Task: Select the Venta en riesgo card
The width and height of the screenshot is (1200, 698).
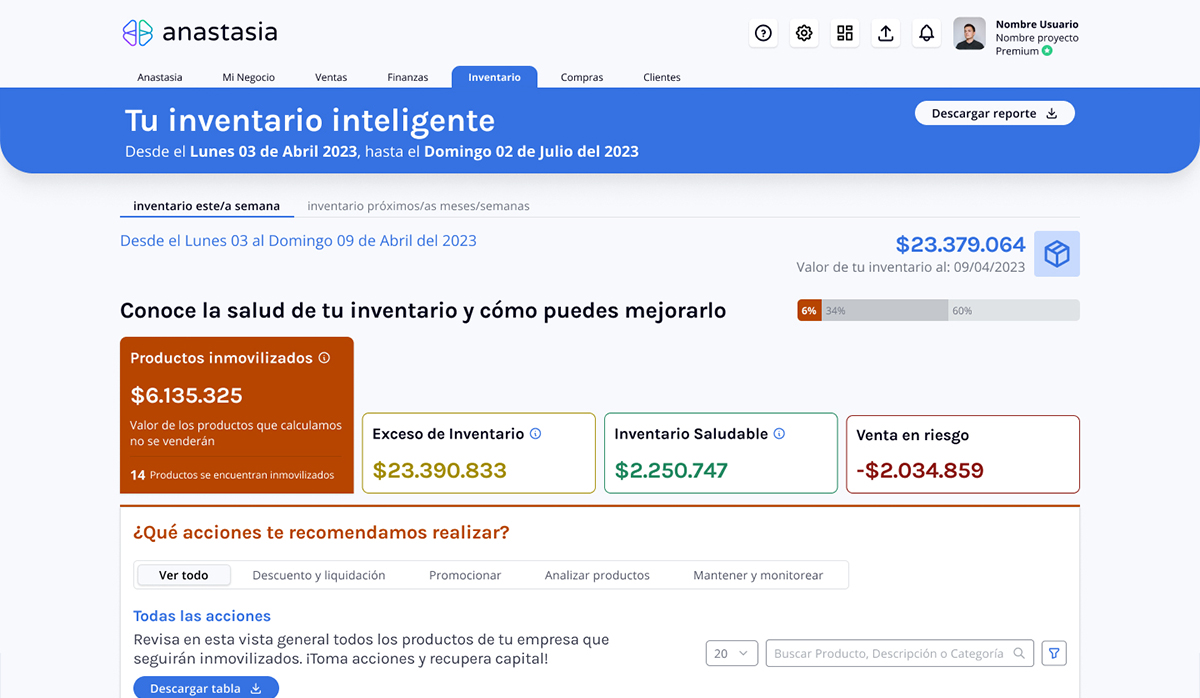Action: pos(963,454)
